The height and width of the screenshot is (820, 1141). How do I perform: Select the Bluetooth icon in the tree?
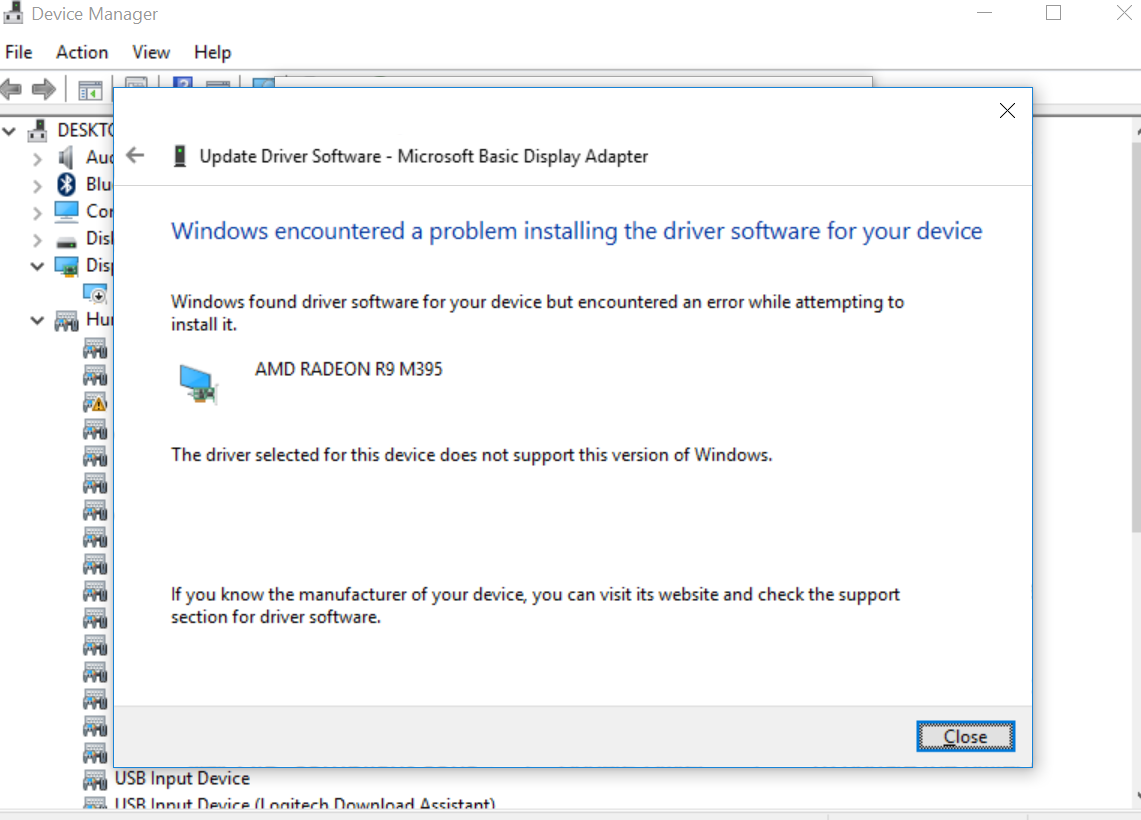click(x=67, y=184)
